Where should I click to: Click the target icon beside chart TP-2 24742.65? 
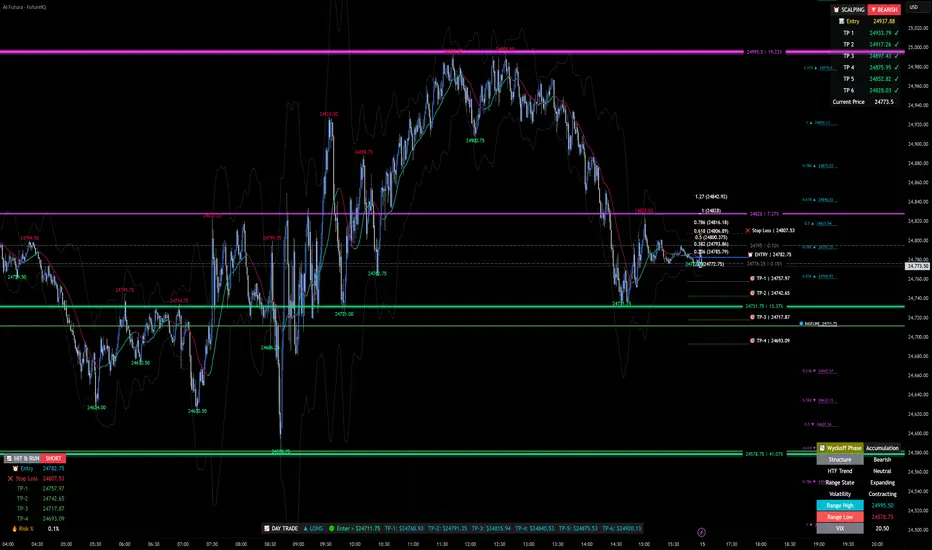point(752,293)
